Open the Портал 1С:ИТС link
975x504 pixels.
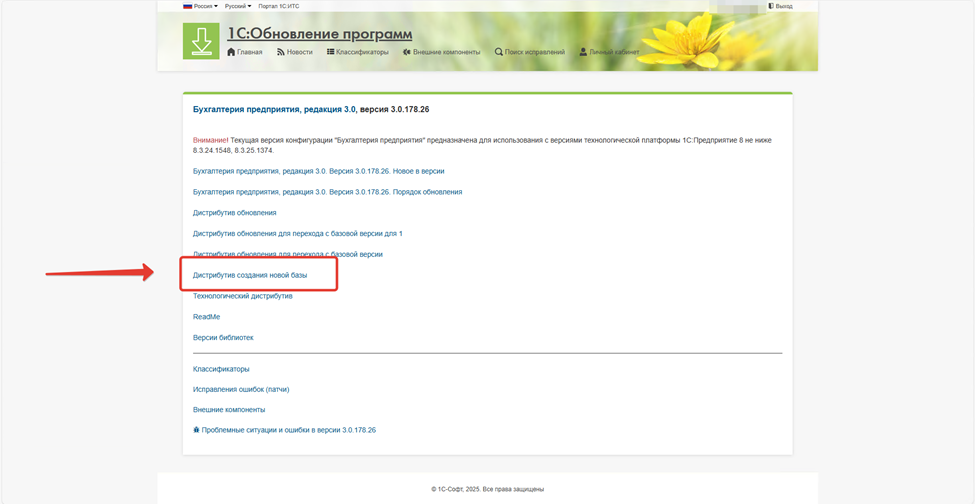click(277, 6)
